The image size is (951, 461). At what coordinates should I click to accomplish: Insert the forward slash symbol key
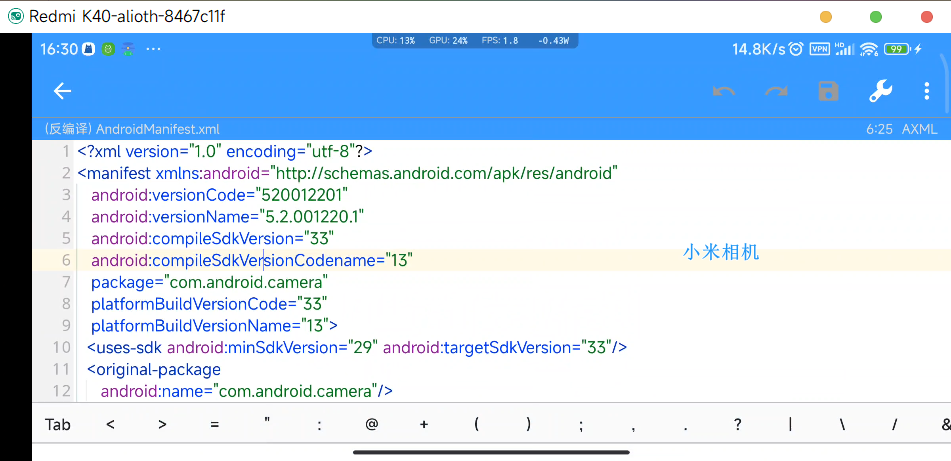click(895, 425)
